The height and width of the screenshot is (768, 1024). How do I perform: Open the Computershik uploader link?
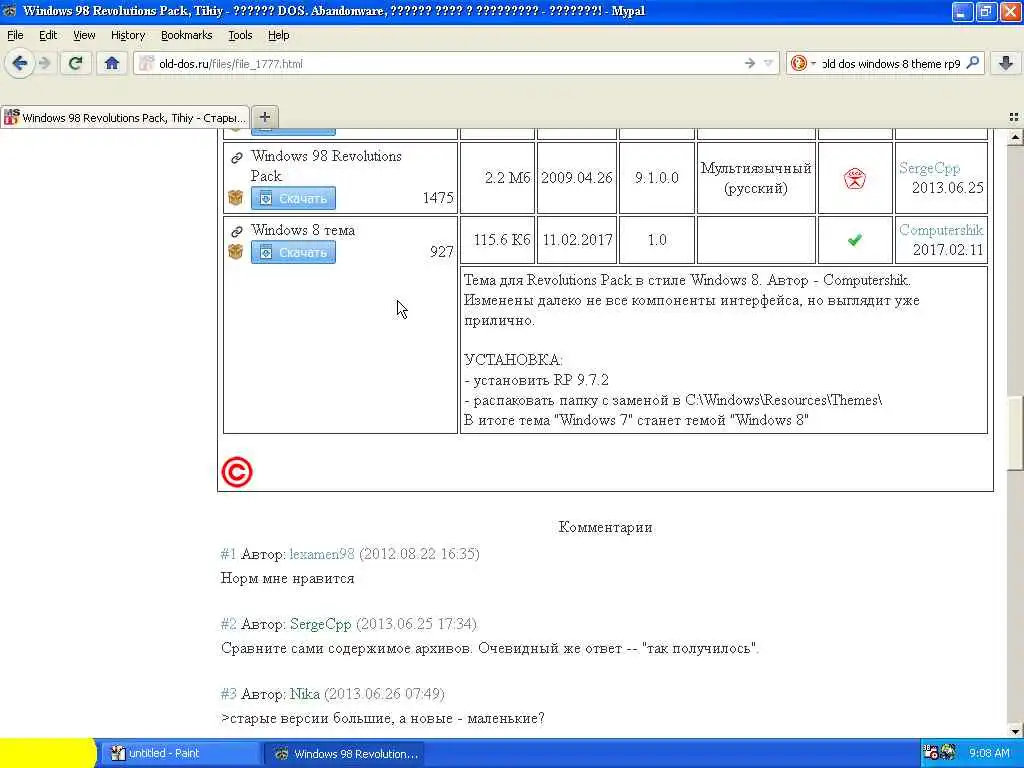(x=940, y=230)
